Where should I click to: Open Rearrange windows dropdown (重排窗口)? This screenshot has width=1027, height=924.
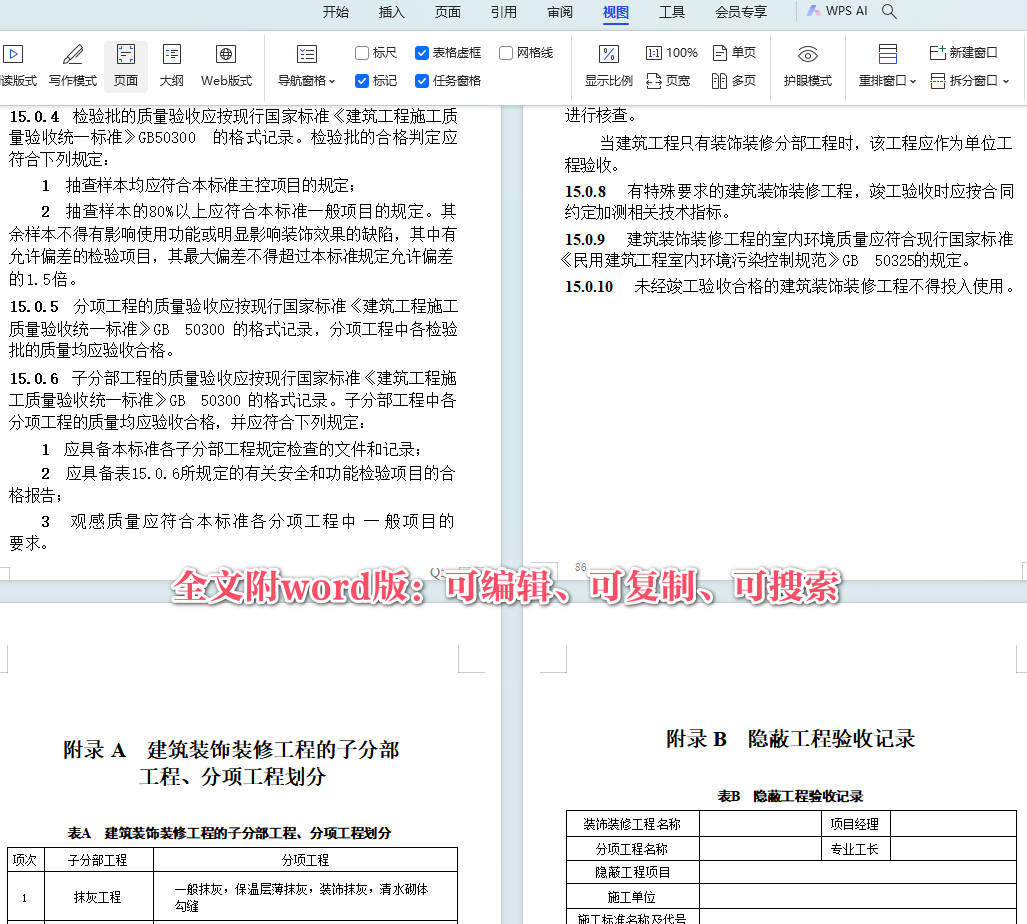click(887, 81)
